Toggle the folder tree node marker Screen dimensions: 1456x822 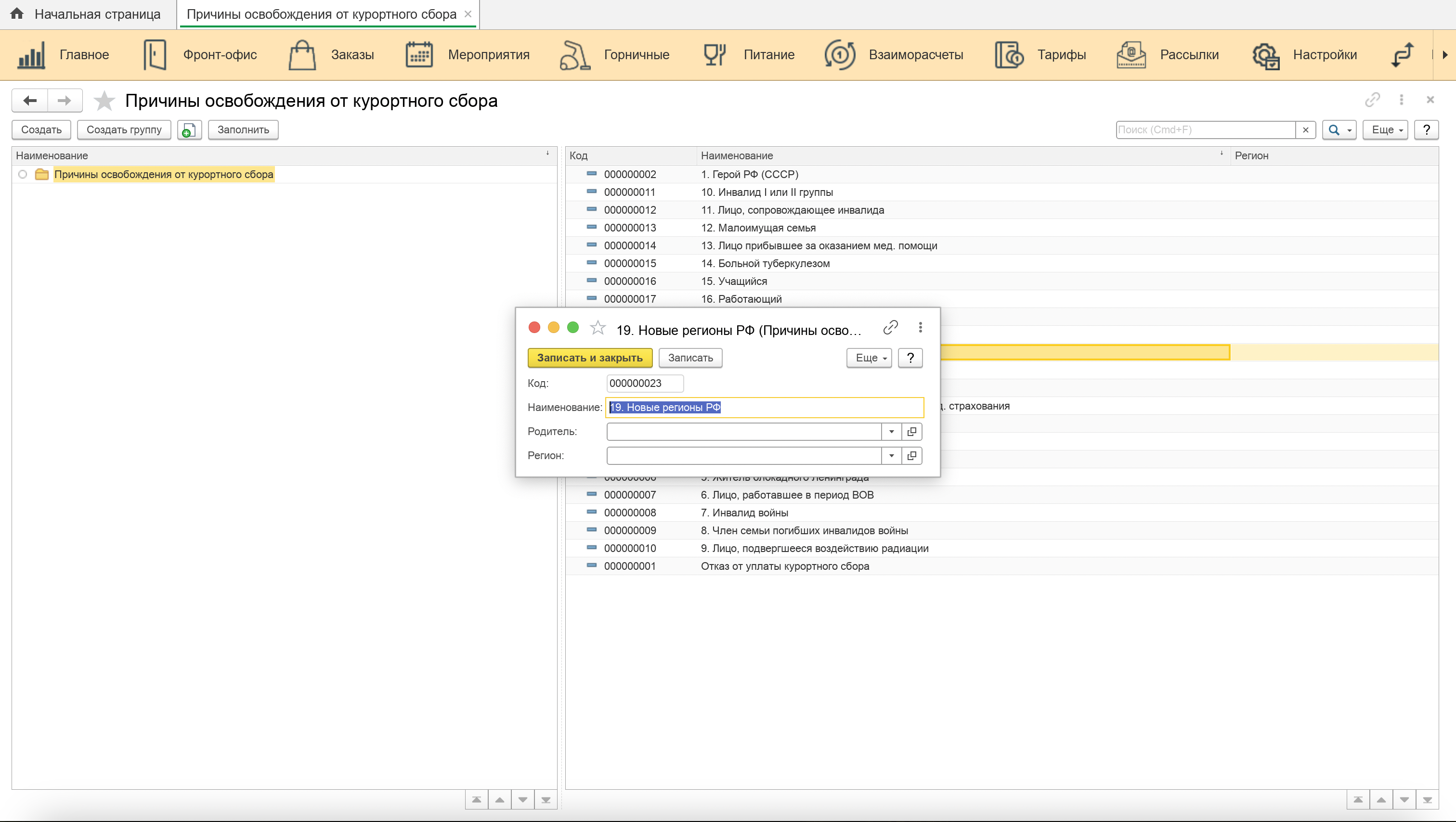(23, 175)
